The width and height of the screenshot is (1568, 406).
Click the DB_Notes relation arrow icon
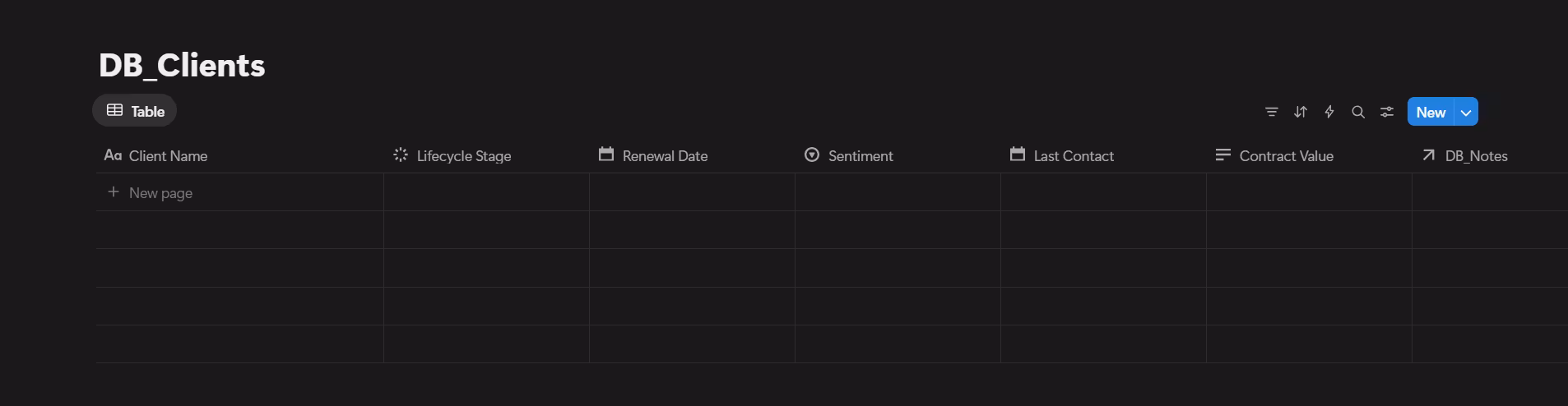pos(1429,155)
